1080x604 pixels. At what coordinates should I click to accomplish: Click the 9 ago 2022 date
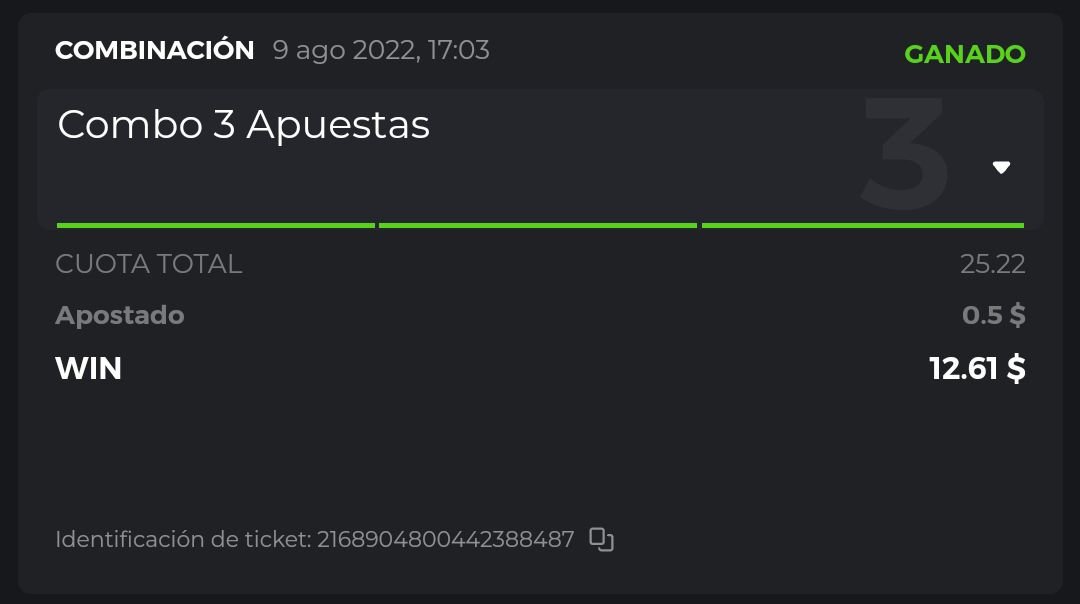[x=344, y=50]
